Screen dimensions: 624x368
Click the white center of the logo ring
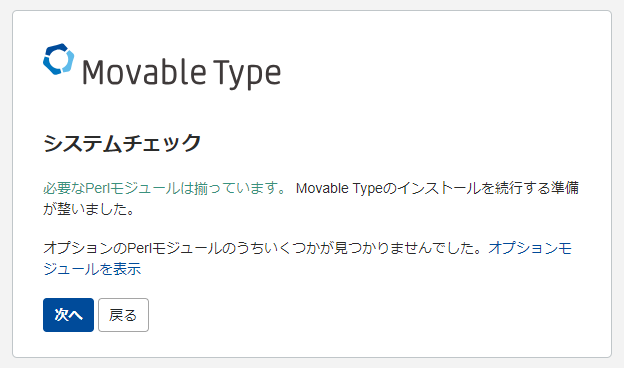click(x=58, y=59)
